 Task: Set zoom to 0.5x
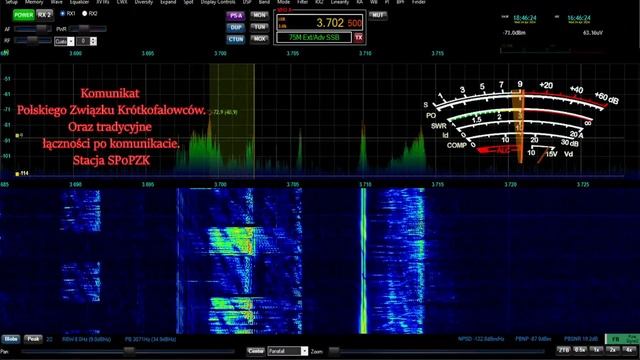(580, 350)
